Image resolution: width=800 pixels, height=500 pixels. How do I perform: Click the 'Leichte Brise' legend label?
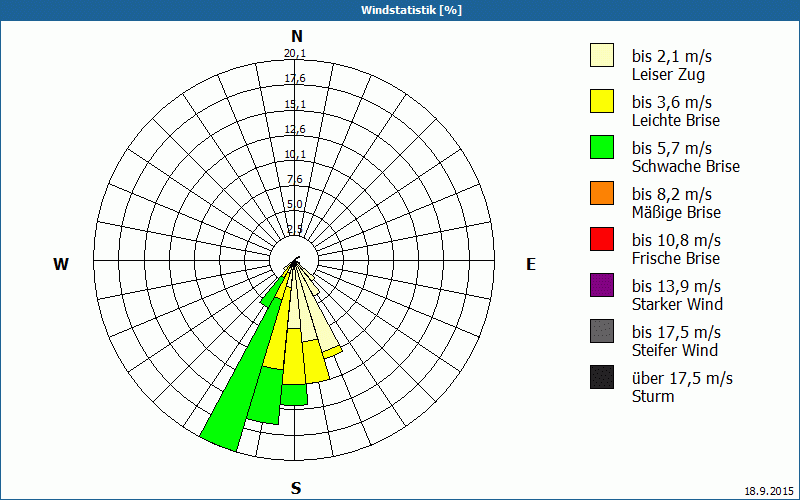coord(676,120)
